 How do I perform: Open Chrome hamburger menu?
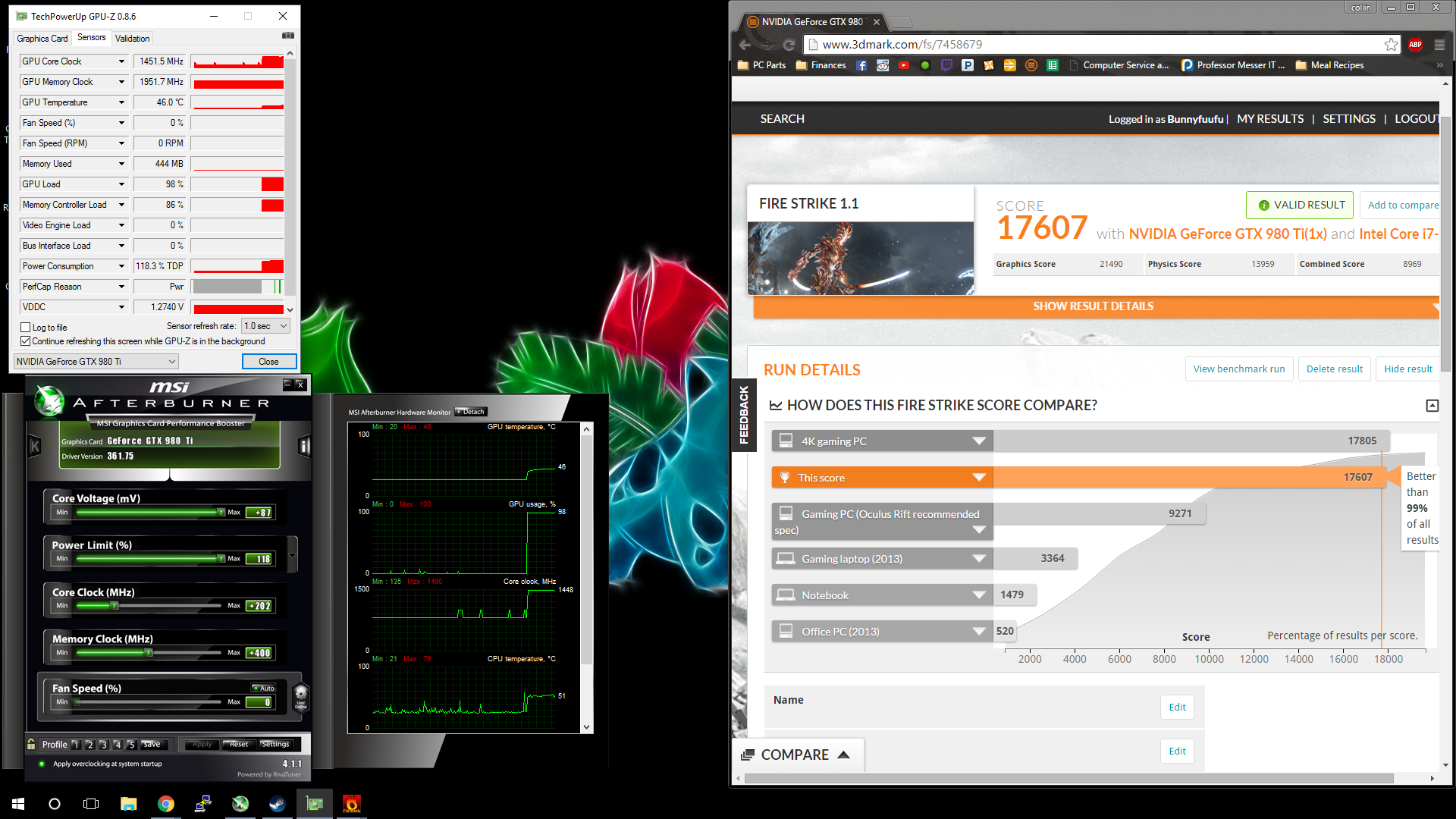[1439, 45]
